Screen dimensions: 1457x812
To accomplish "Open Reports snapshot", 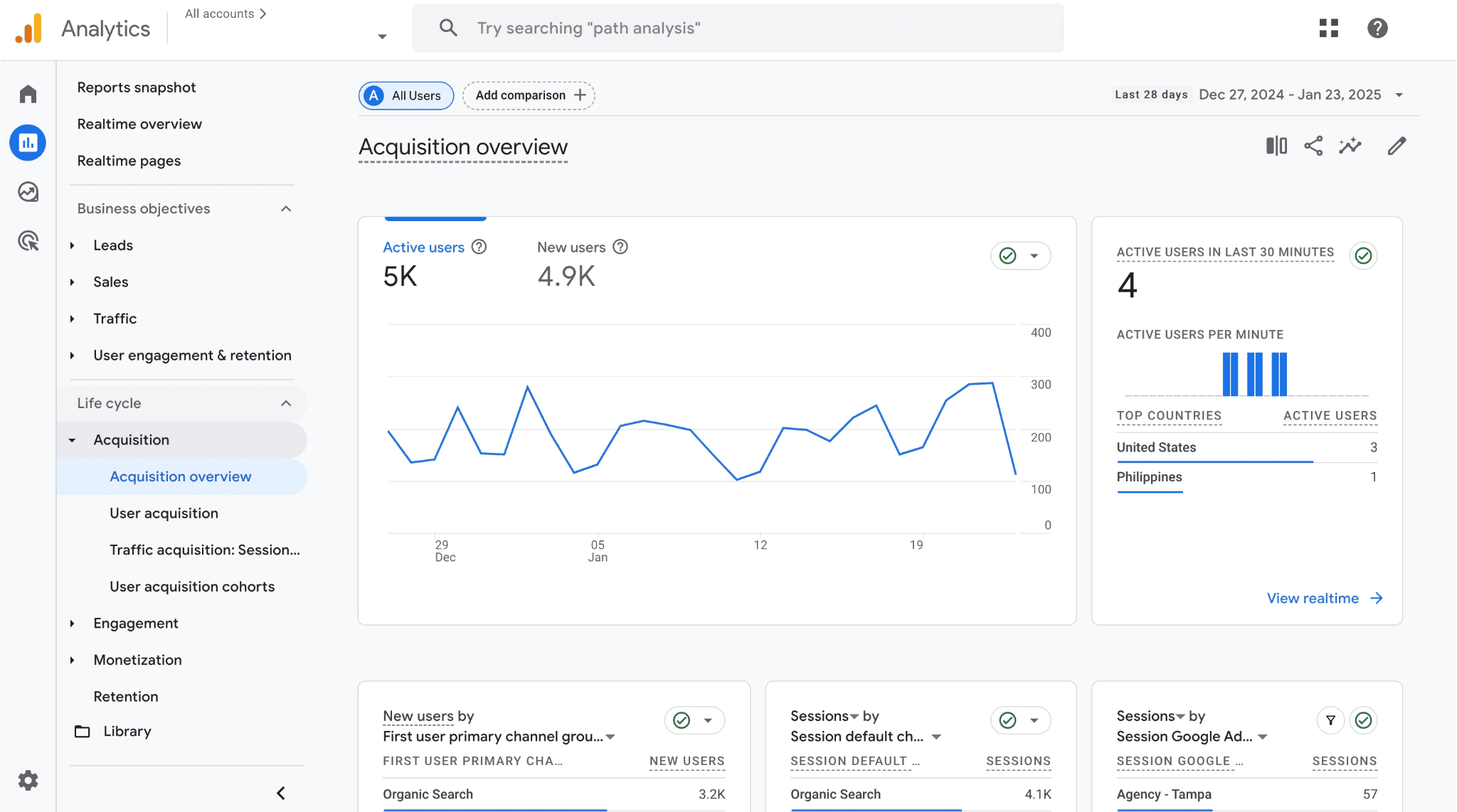I will [137, 87].
